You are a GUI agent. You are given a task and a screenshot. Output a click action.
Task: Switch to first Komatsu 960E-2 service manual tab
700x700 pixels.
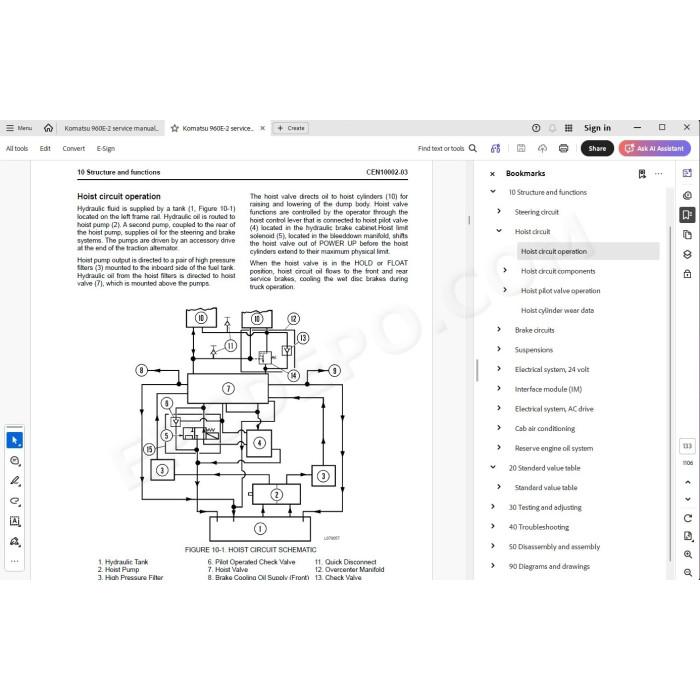click(111, 128)
